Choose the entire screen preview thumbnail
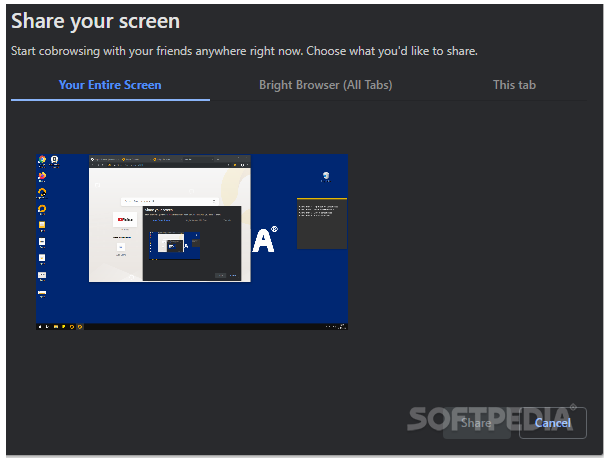Viewport: 604px width, 458px height. 192,242
